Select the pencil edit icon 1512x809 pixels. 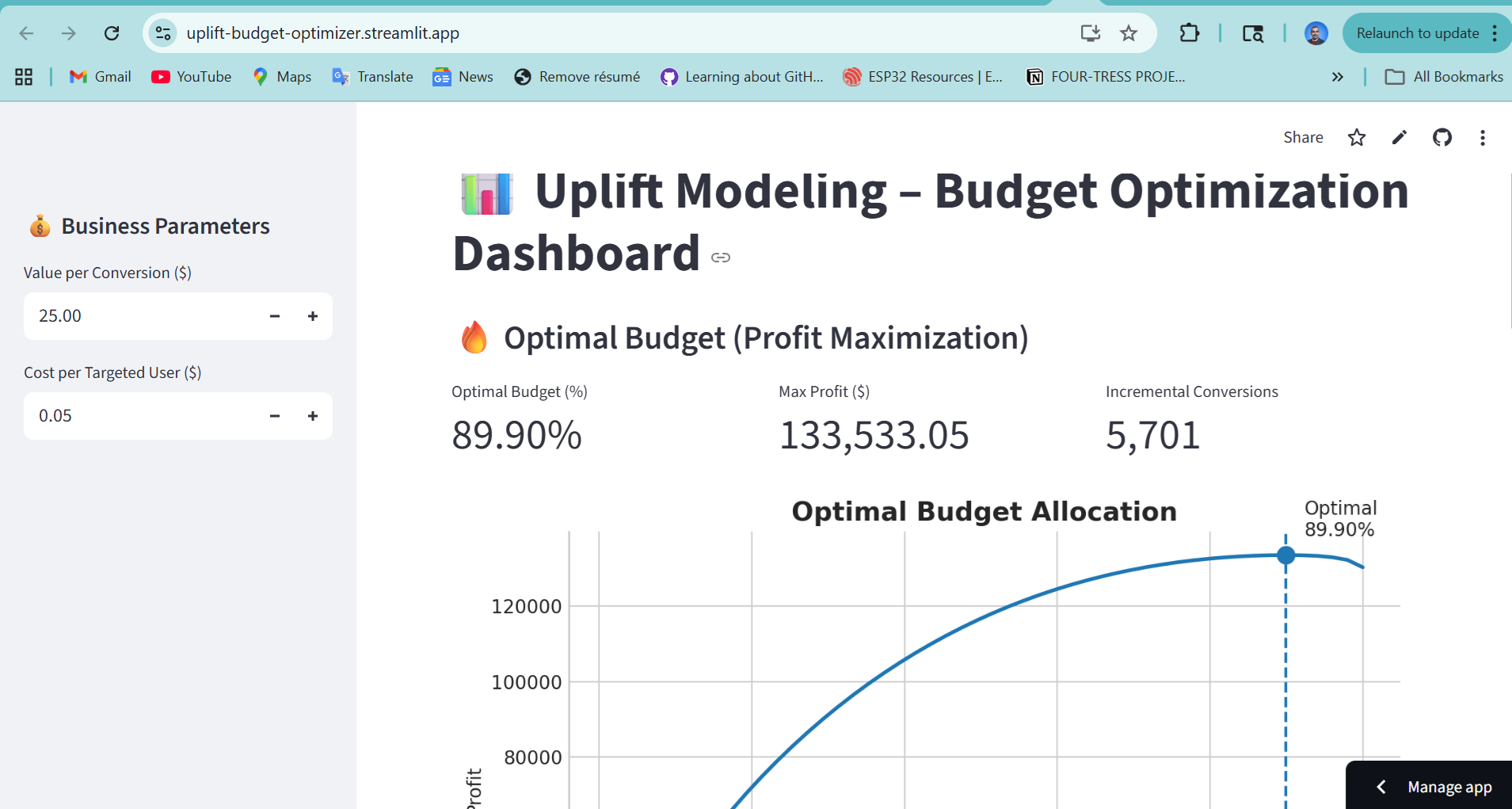(x=1399, y=137)
